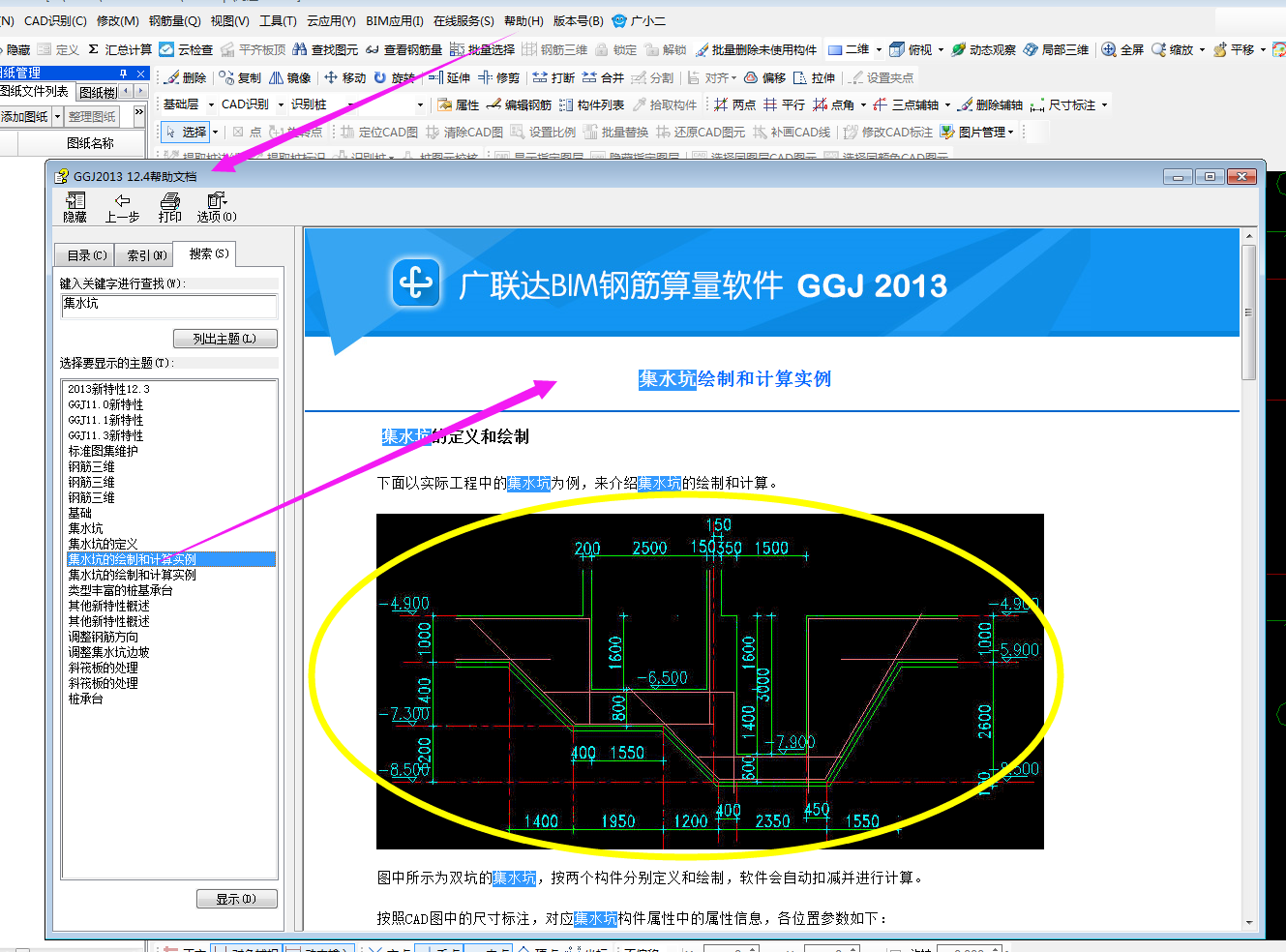
Task: Activate the 镜像 mirror tool
Action: (289, 77)
